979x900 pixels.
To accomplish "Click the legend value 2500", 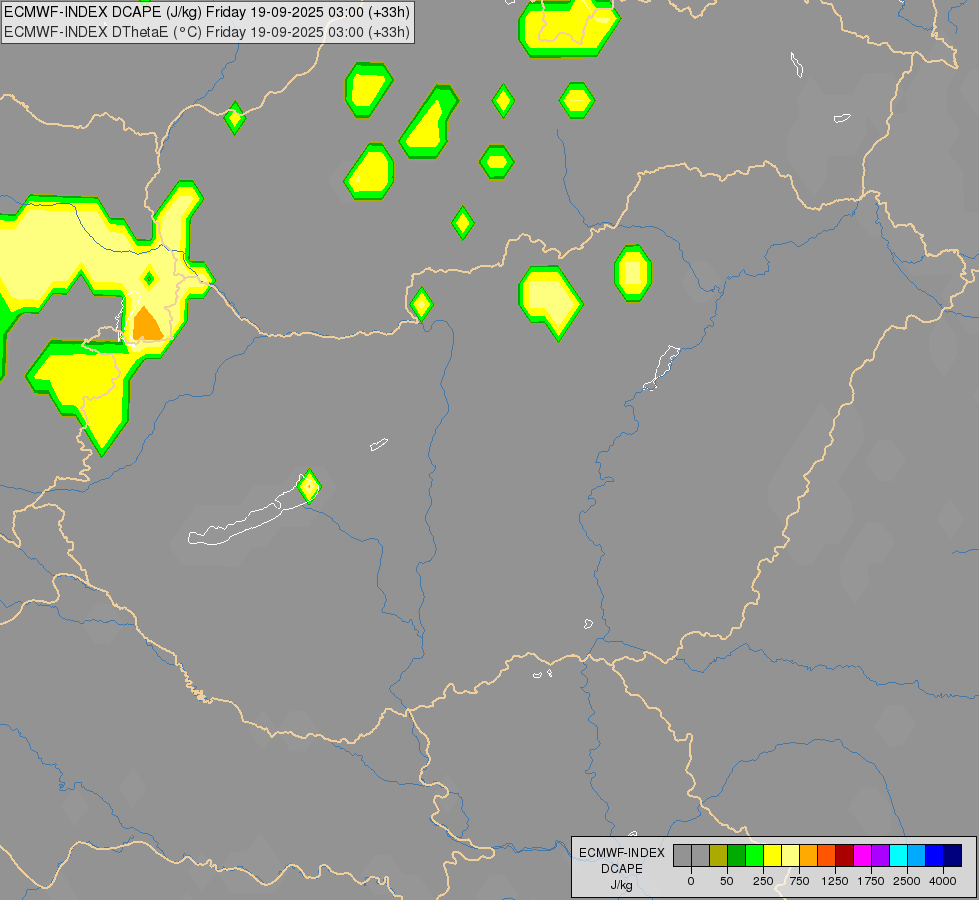I will click(907, 881).
